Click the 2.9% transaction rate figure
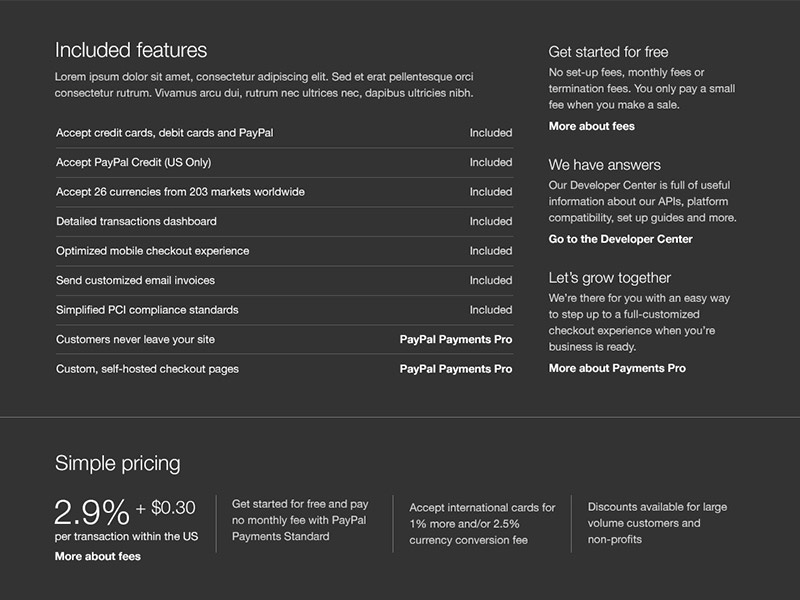This screenshot has height=600, width=800. [x=92, y=512]
